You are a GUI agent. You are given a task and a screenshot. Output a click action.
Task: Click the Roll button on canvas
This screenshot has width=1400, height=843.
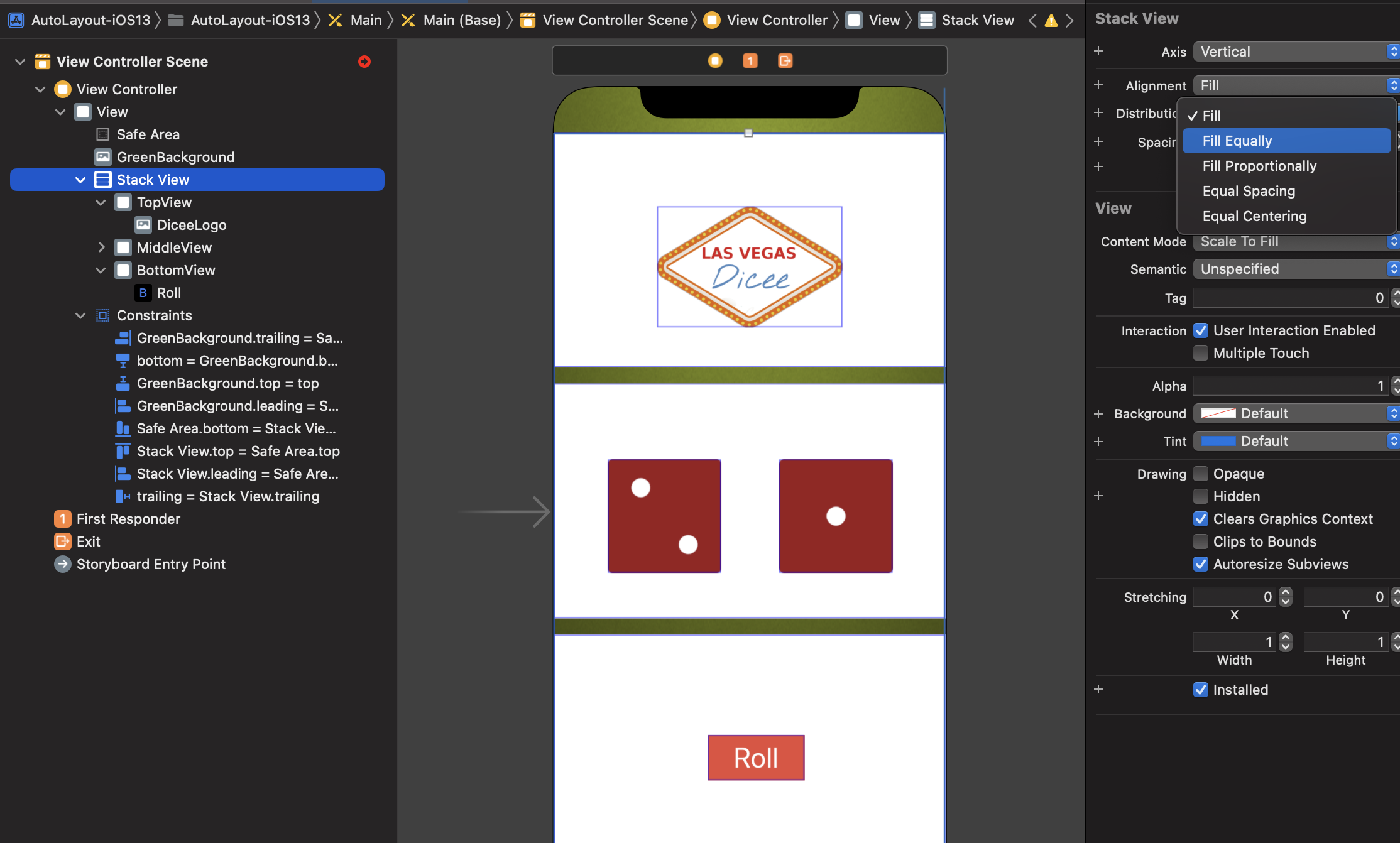[x=756, y=758]
